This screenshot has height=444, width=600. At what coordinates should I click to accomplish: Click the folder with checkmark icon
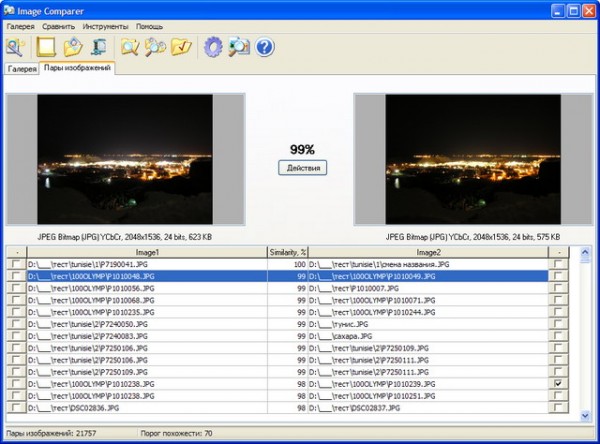pyautogui.click(x=181, y=46)
